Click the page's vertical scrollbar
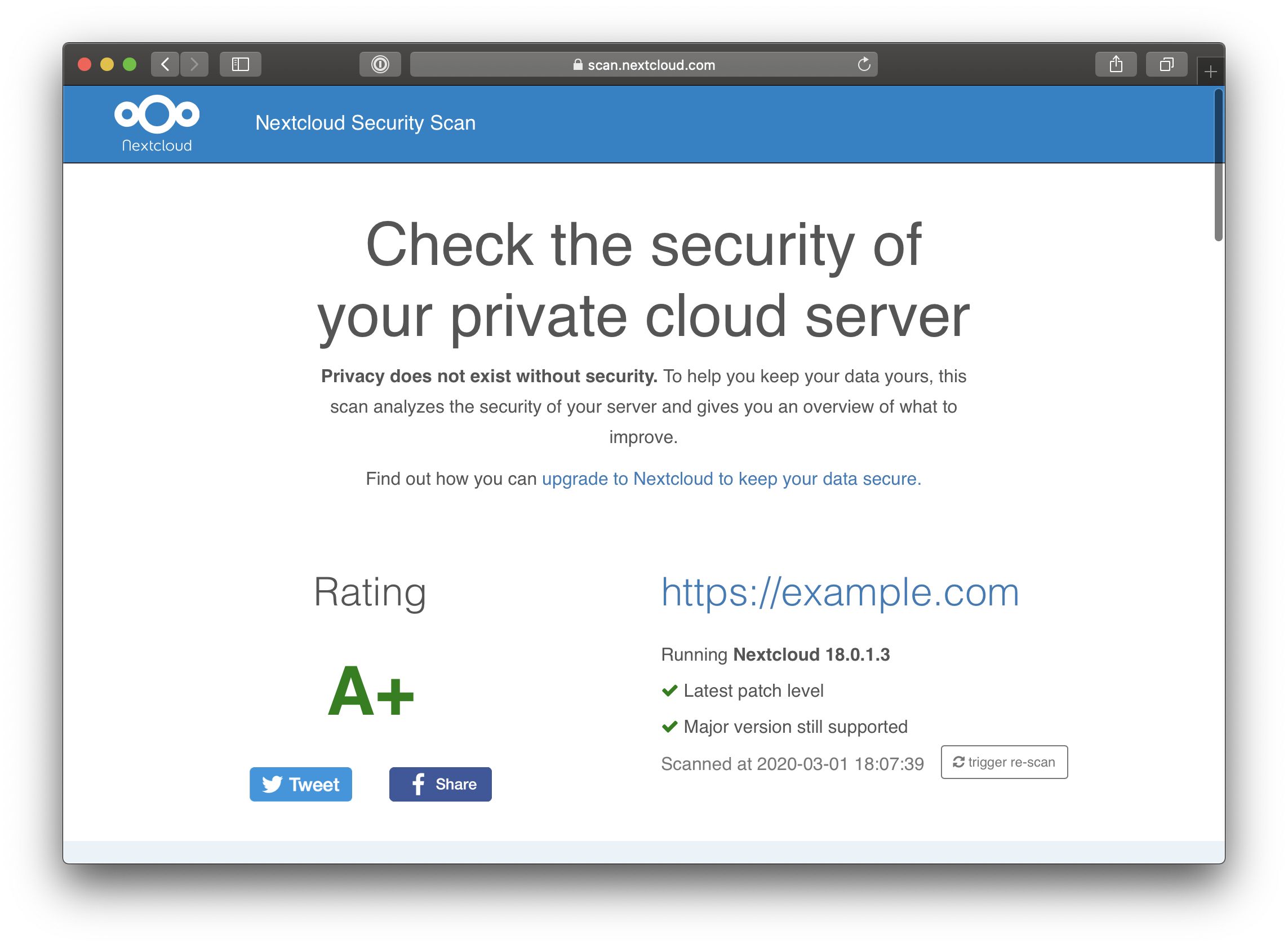The image size is (1288, 947). (x=1219, y=166)
